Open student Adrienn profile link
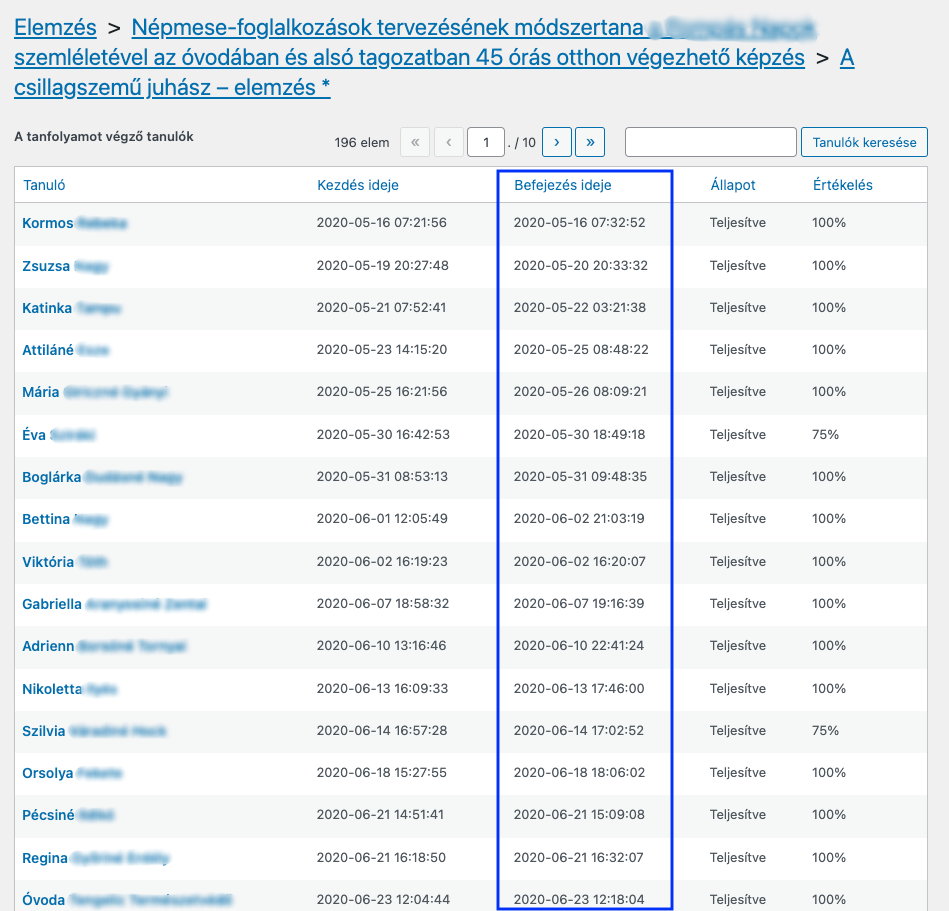 (x=104, y=646)
